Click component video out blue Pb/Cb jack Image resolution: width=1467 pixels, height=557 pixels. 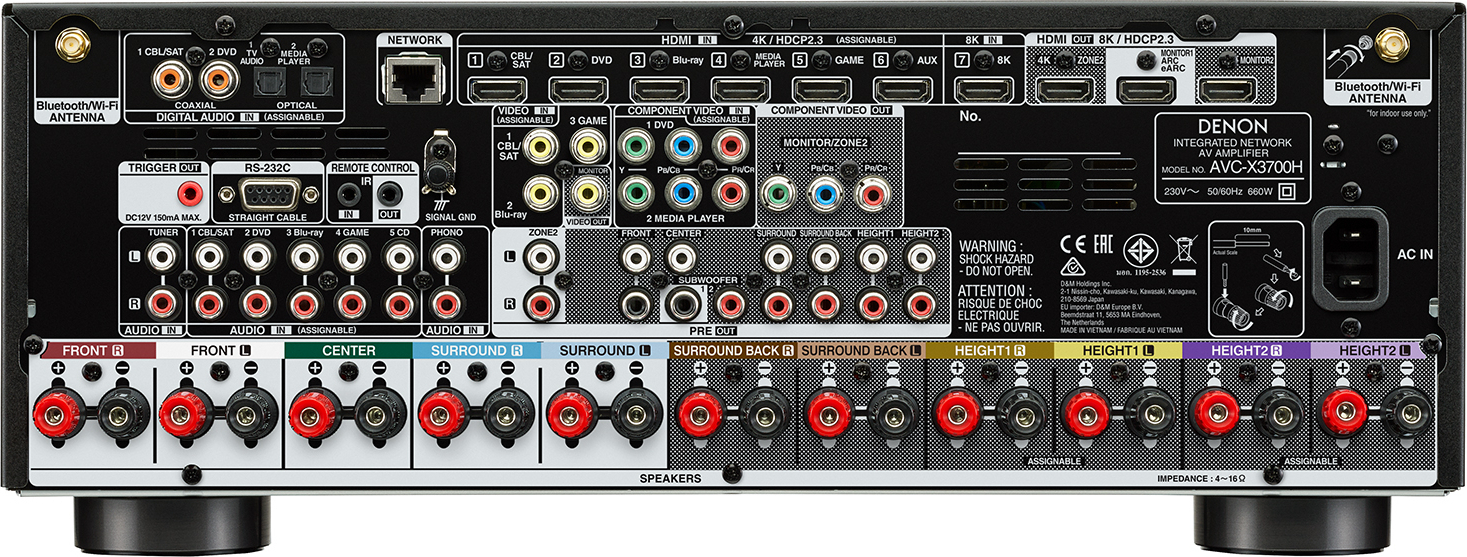click(x=825, y=192)
